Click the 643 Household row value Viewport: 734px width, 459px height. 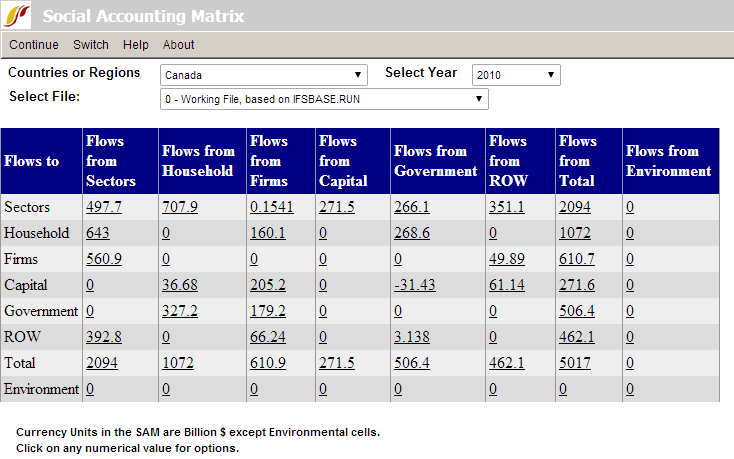98,233
